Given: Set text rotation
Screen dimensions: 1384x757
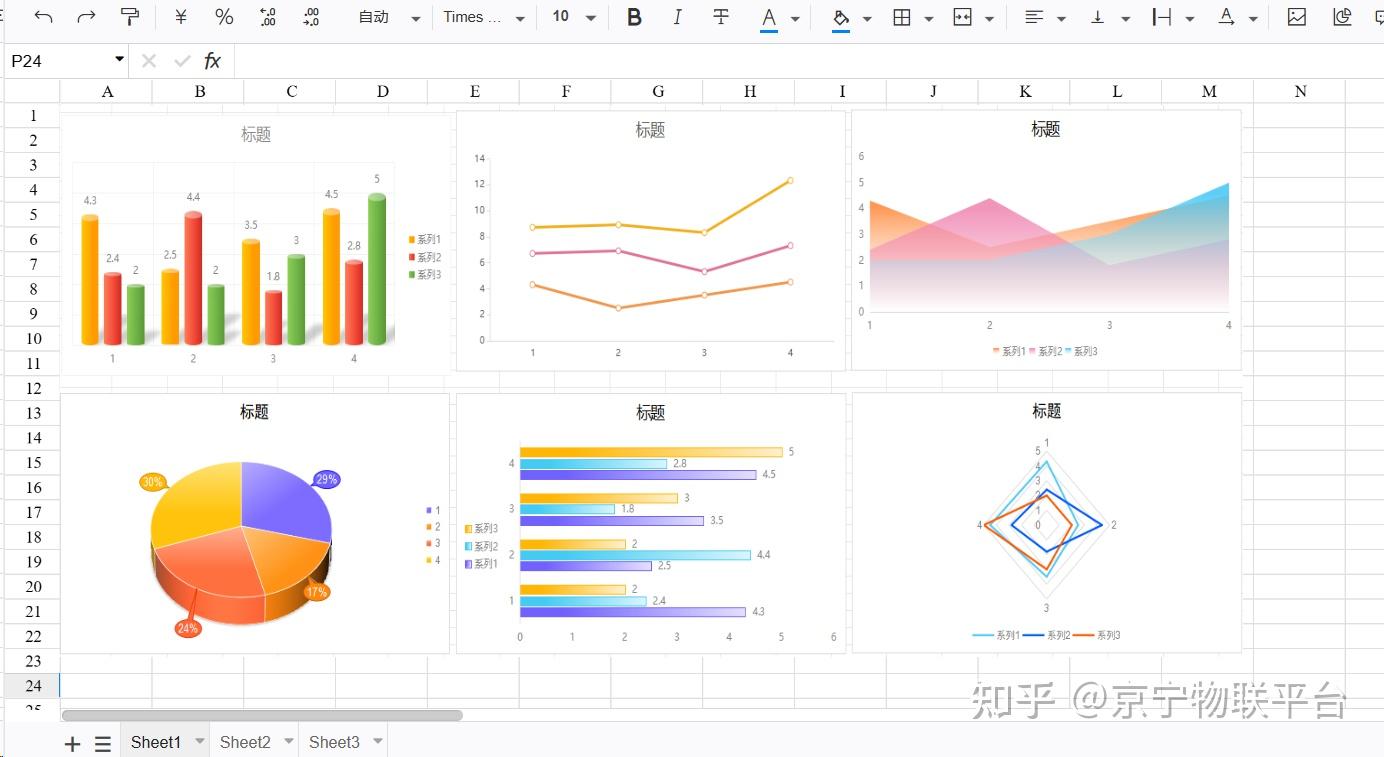Looking at the screenshot, I should pos(1226,17).
